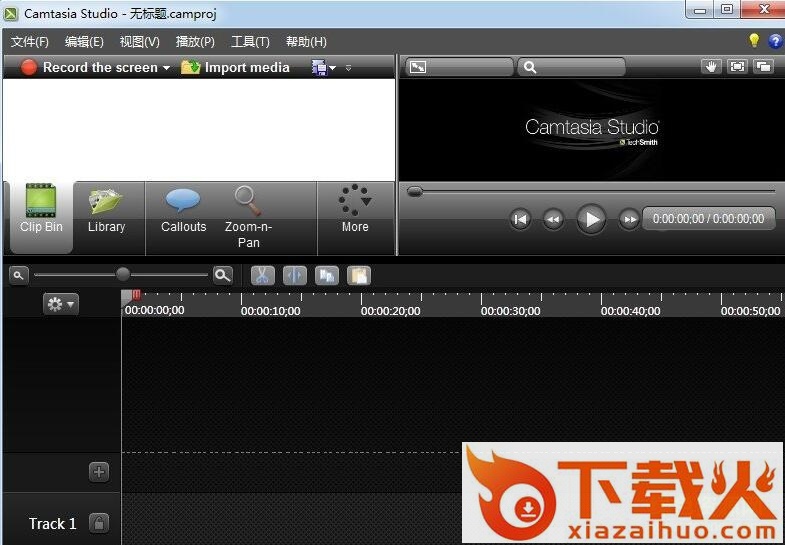The height and width of the screenshot is (545, 785).
Task: Expand the timeline settings gear dropdown
Action: pos(60,304)
